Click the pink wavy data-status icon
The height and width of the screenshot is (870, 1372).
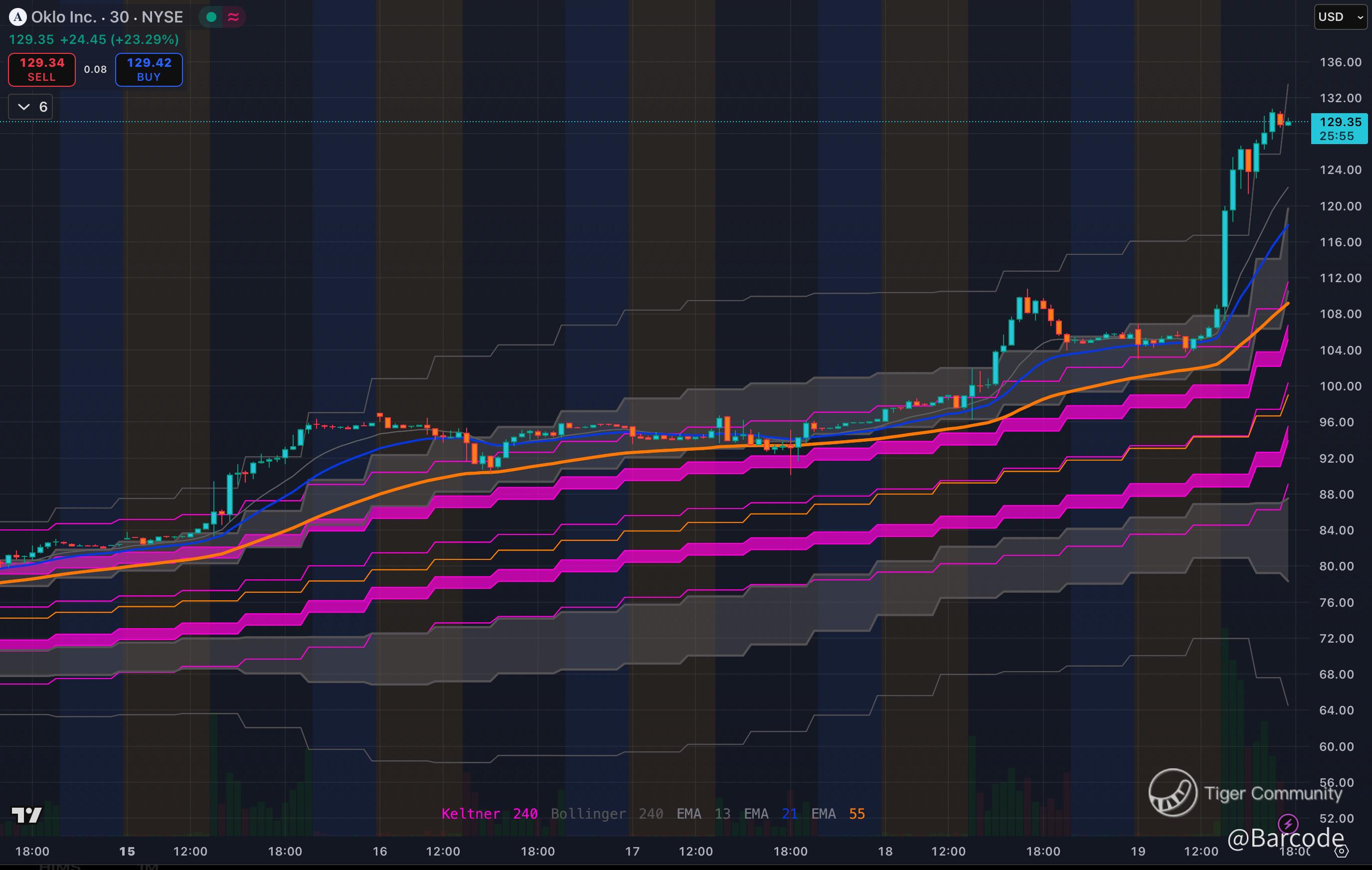[233, 17]
